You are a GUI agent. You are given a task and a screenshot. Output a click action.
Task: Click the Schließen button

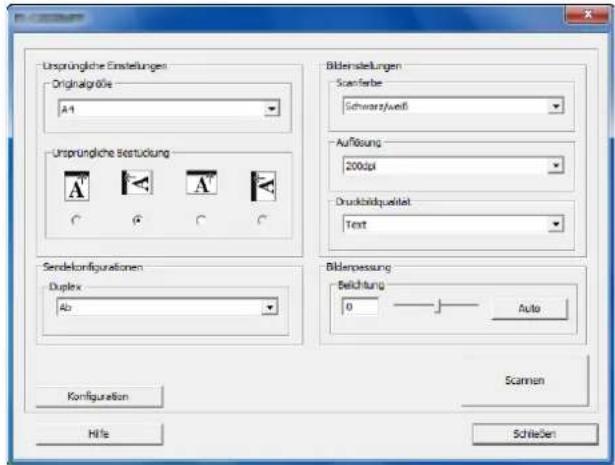[x=535, y=434]
